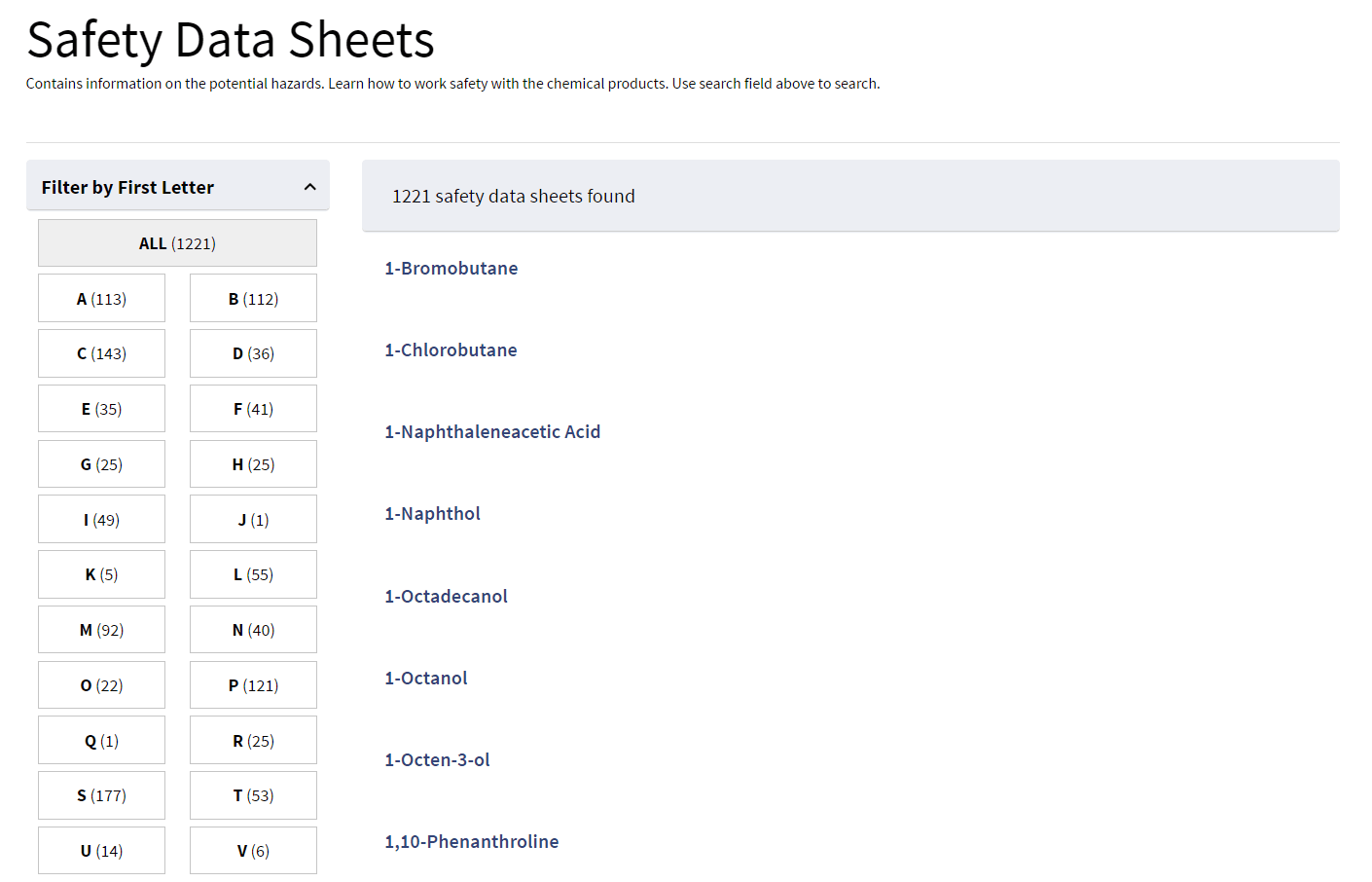Select the ALL (1221) filter

click(177, 243)
